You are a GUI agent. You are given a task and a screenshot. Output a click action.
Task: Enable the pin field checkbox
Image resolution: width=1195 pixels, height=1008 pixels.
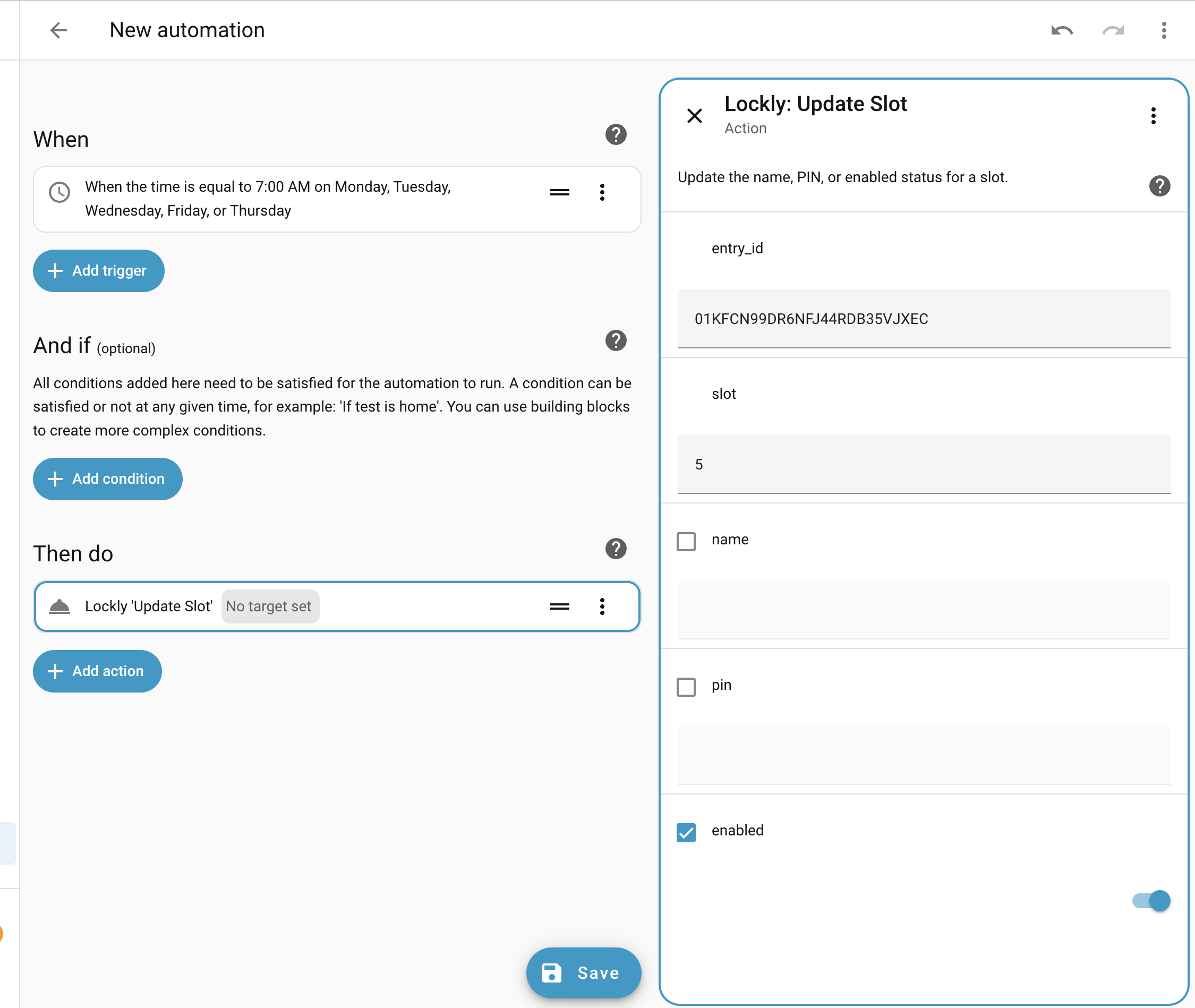tap(686, 686)
